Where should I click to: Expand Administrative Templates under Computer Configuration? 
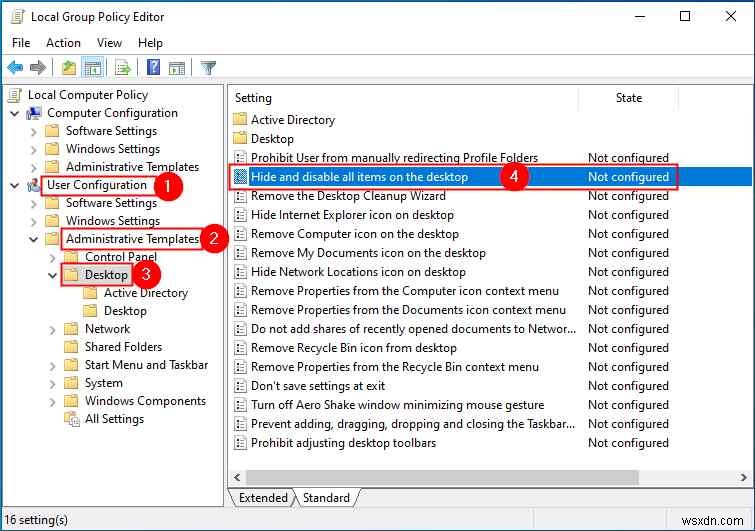tap(33, 168)
